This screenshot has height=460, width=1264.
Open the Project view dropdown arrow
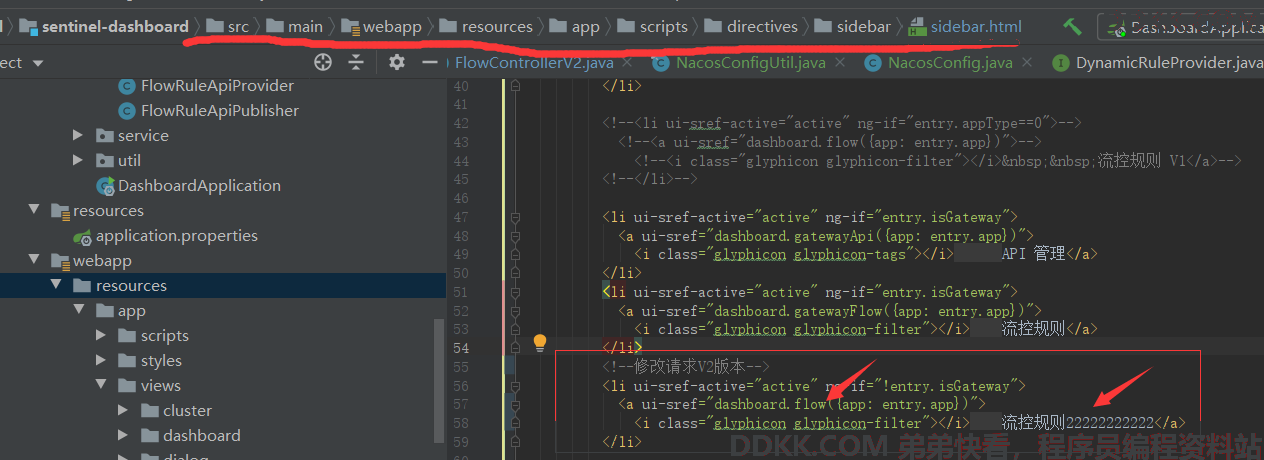[38, 64]
